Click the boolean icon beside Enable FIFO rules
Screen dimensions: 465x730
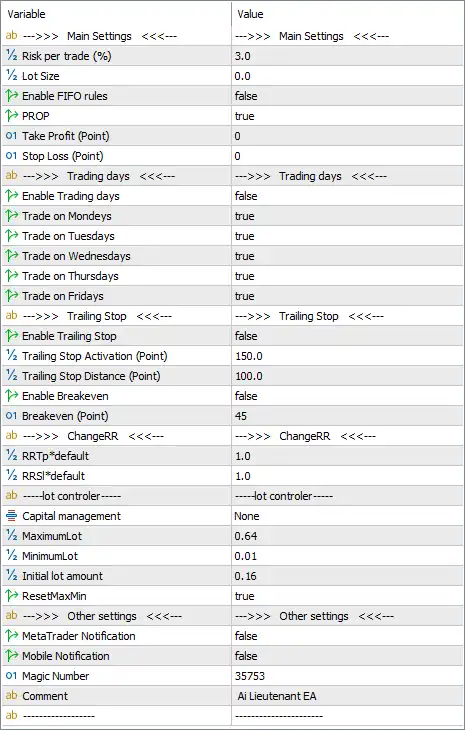pos(11,96)
